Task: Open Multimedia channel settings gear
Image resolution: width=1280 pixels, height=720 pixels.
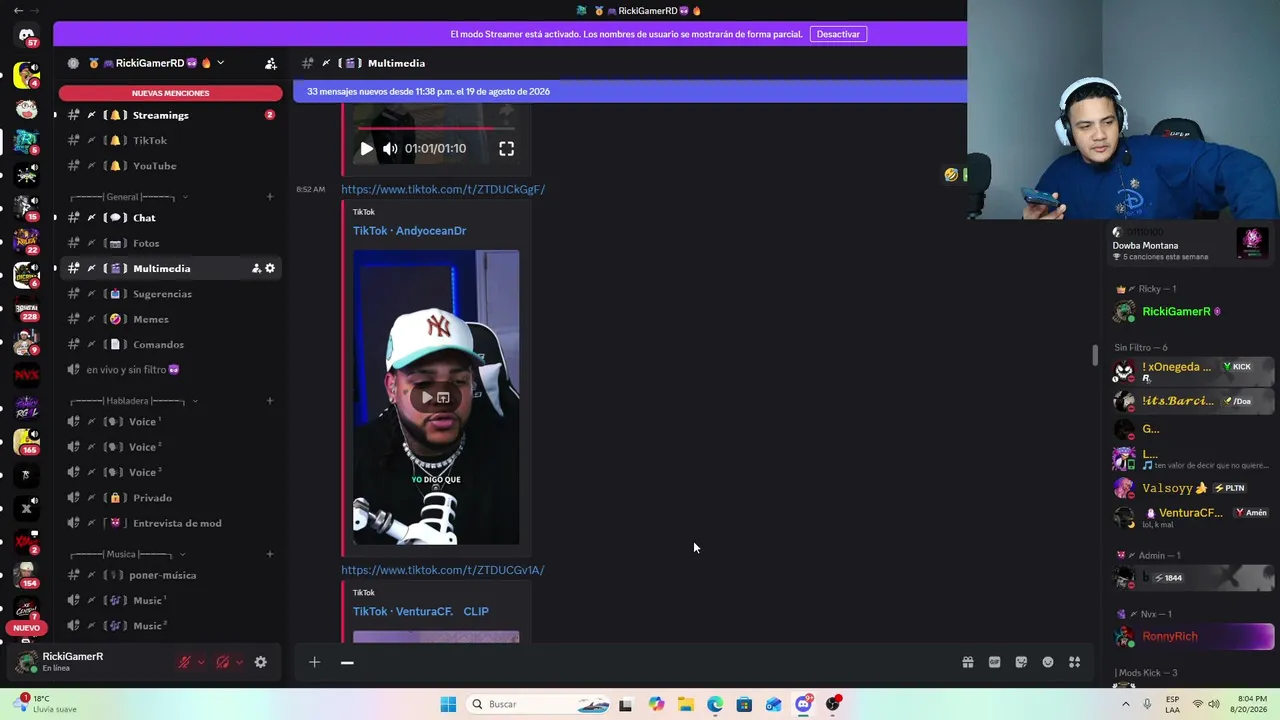Action: (270, 268)
